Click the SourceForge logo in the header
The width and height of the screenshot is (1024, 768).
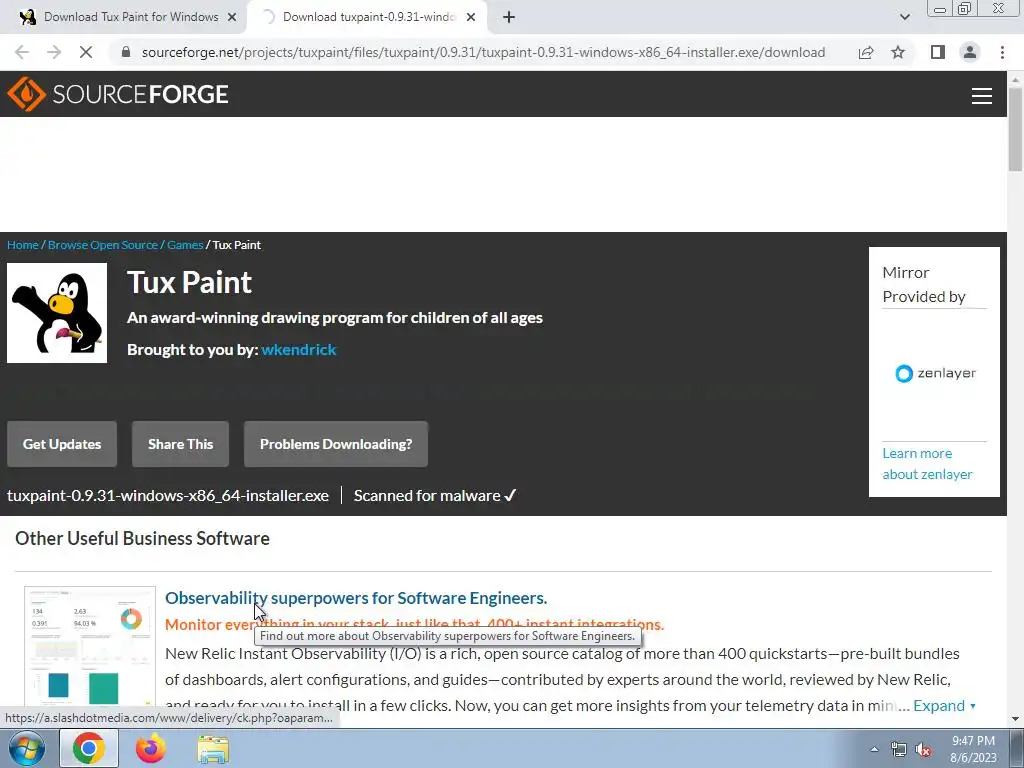(x=118, y=94)
